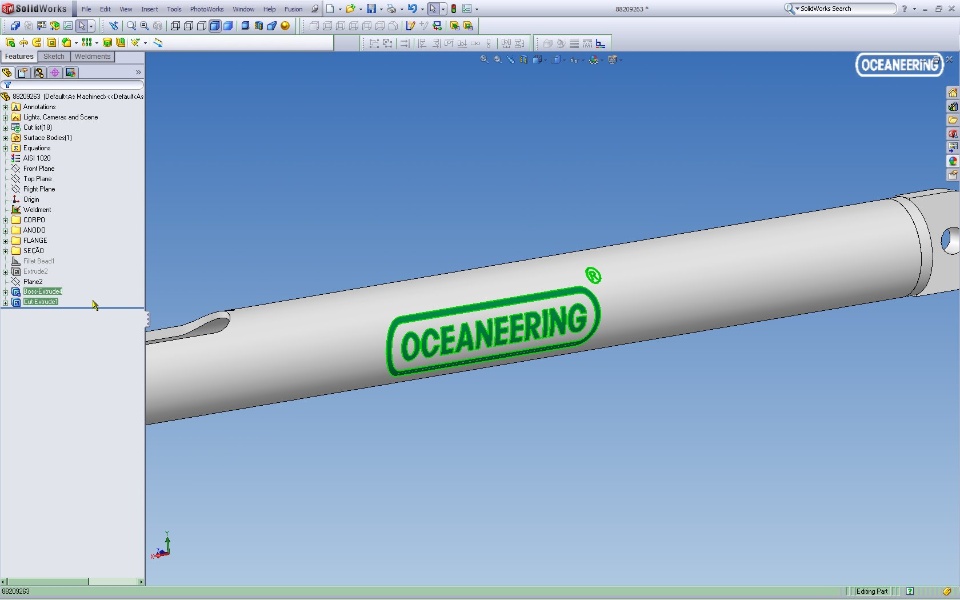Select the Origin tree item

(31, 200)
